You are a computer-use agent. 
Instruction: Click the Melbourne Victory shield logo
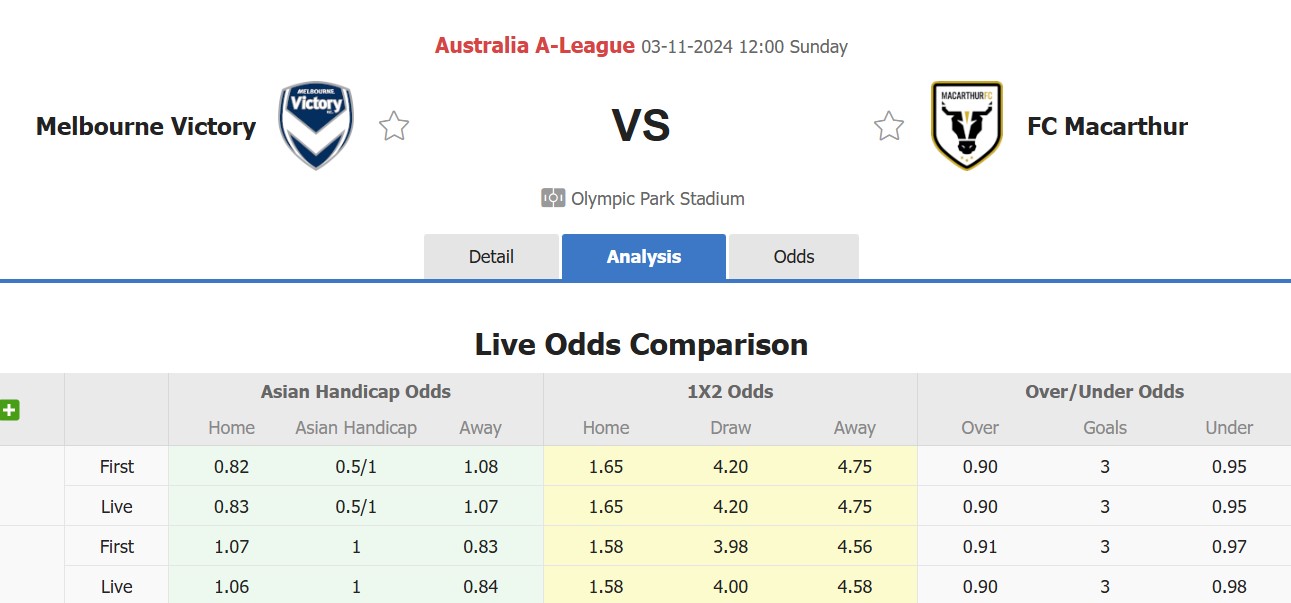click(316, 123)
